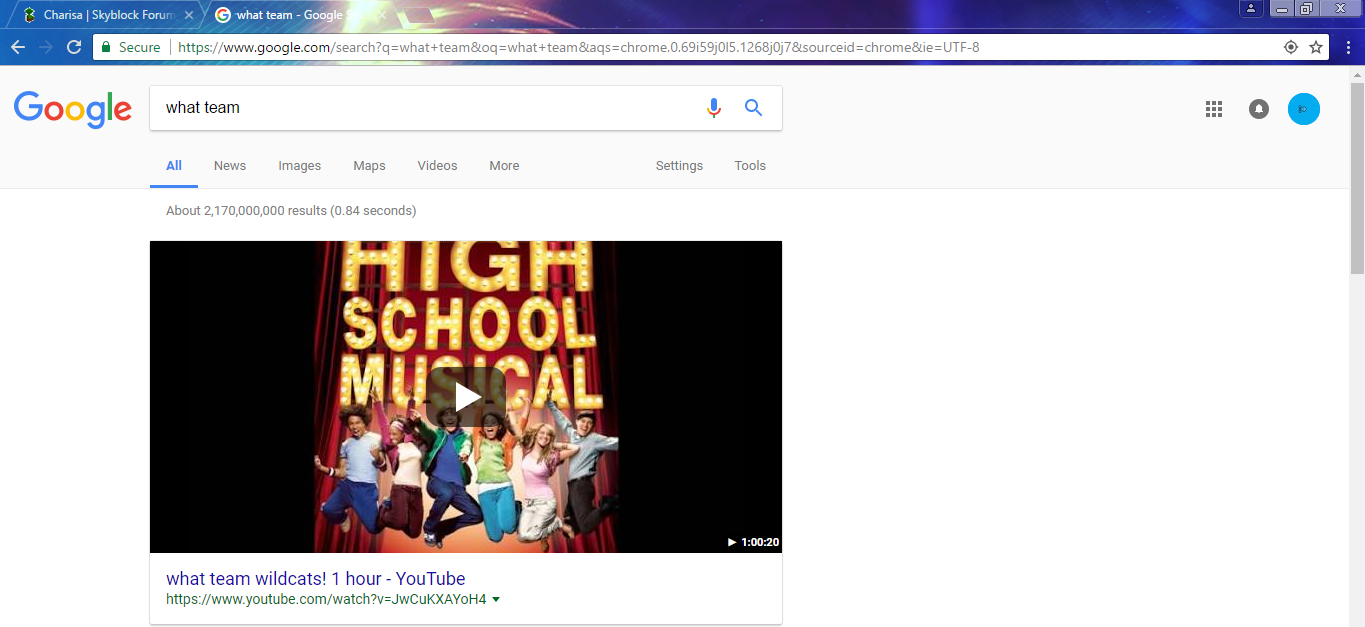Switch to Videos results

(x=437, y=166)
